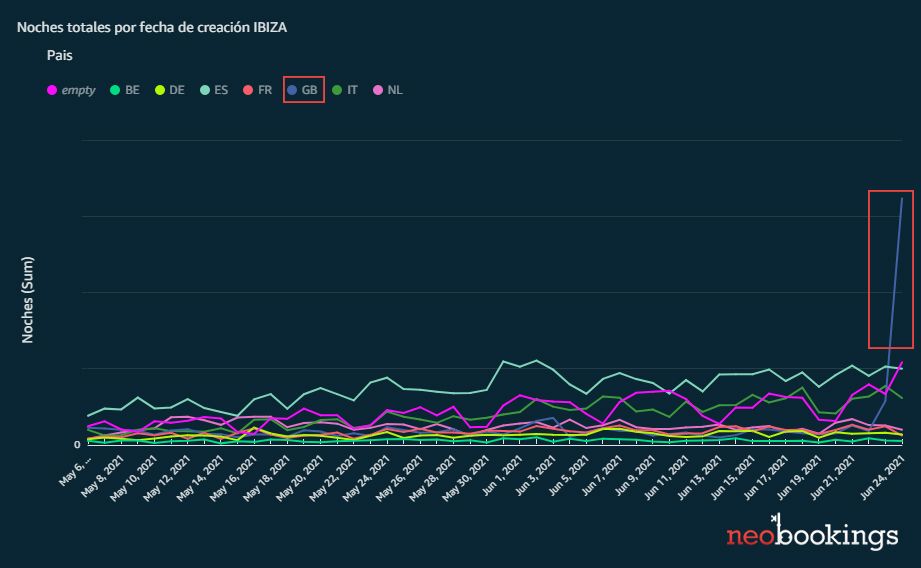Toggle the ES series legend label
This screenshot has width=921, height=568.
(220, 90)
